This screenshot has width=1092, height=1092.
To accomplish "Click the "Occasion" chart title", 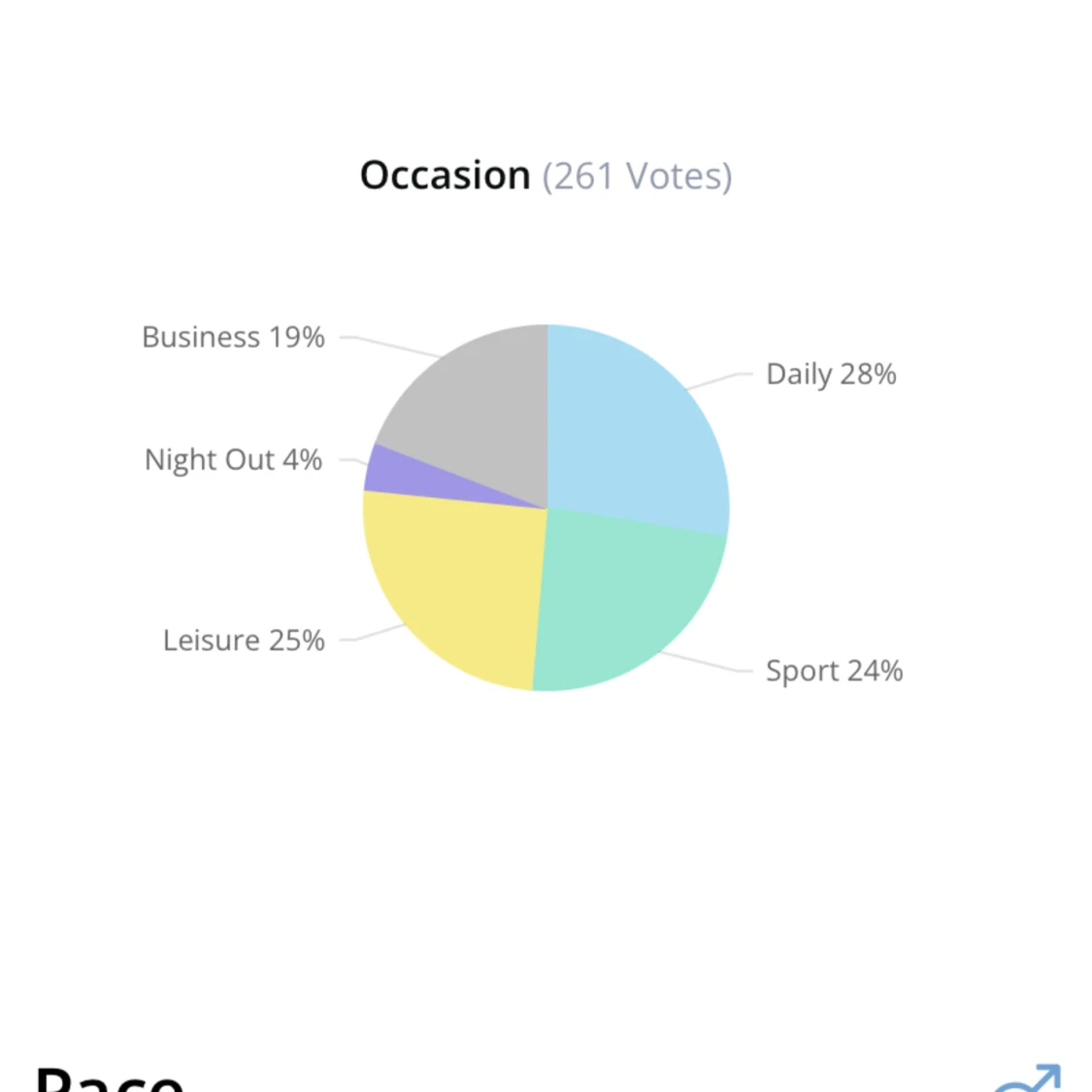I will [x=446, y=176].
